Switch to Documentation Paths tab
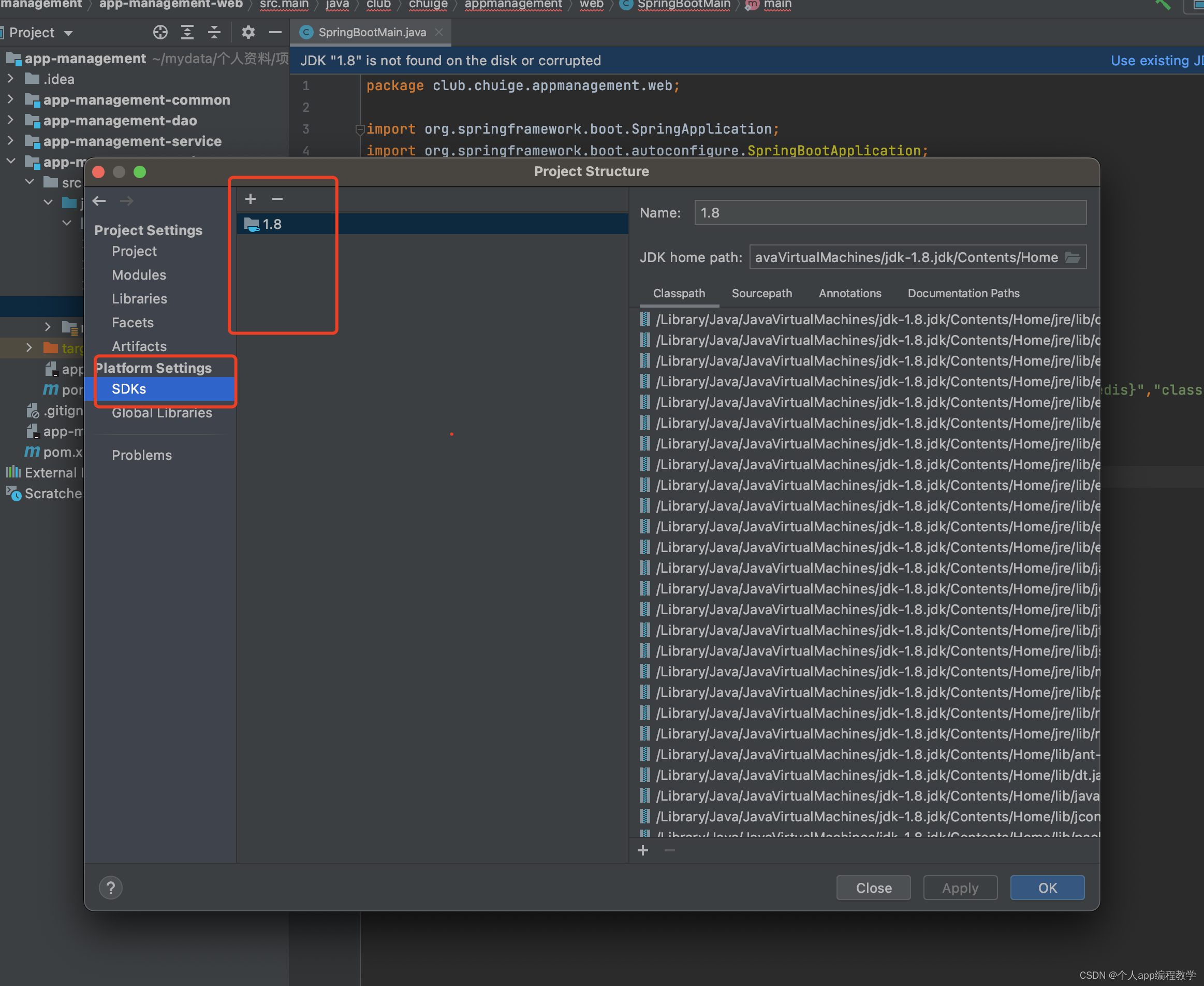Image resolution: width=1204 pixels, height=986 pixels. [963, 293]
